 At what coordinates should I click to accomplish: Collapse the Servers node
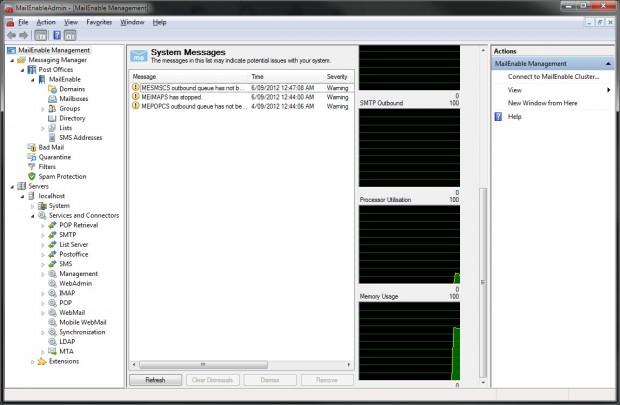tap(12, 186)
